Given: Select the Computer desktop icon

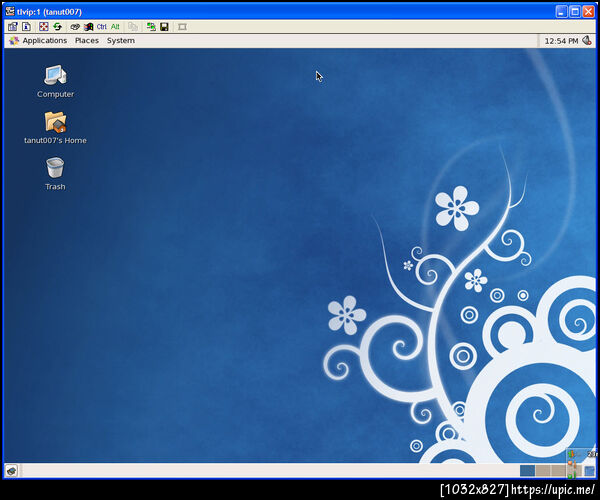Looking at the screenshot, I should 55,81.
